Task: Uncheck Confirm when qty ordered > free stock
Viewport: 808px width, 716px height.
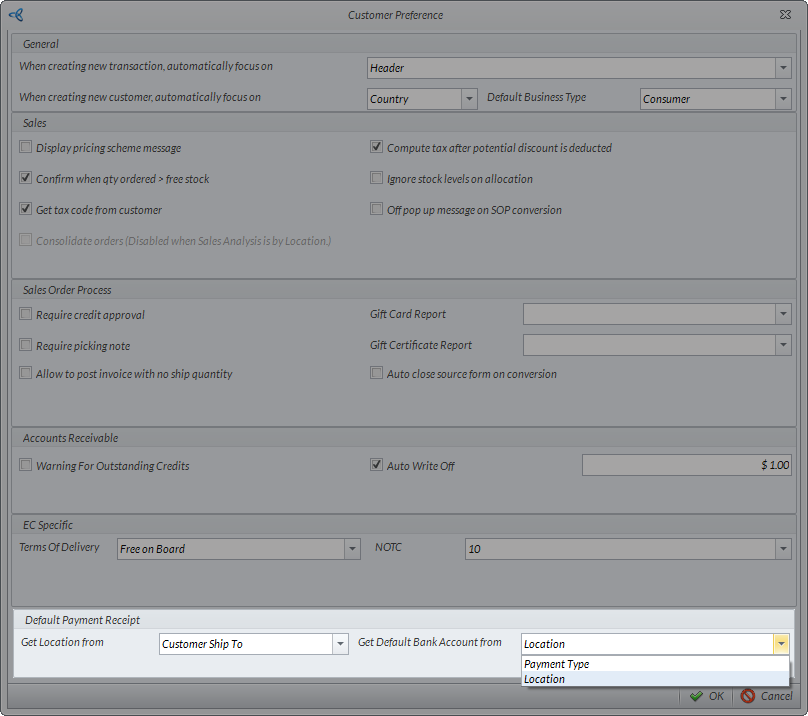Action: click(x=26, y=179)
